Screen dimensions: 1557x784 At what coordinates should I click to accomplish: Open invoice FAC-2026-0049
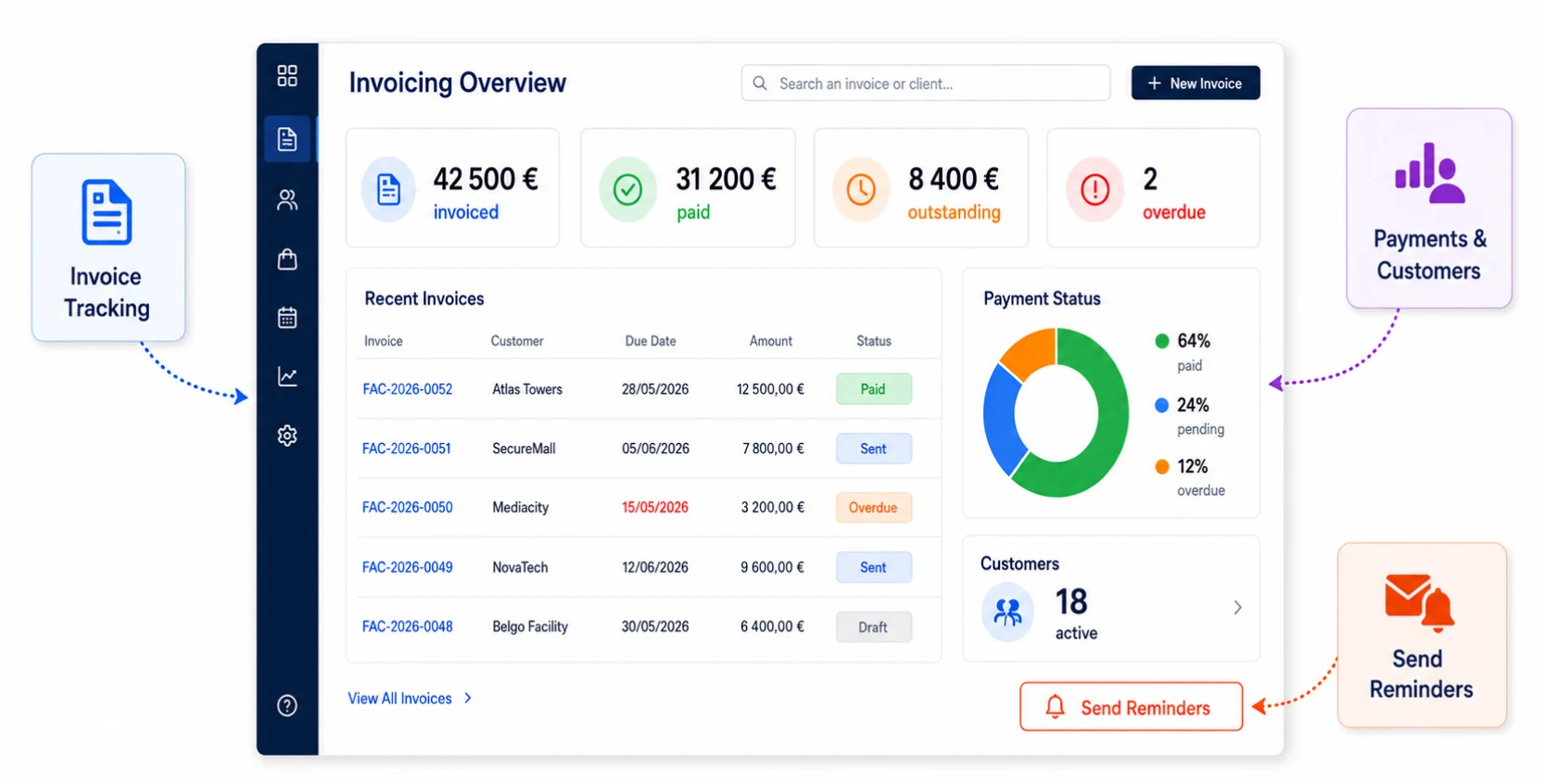[408, 567]
